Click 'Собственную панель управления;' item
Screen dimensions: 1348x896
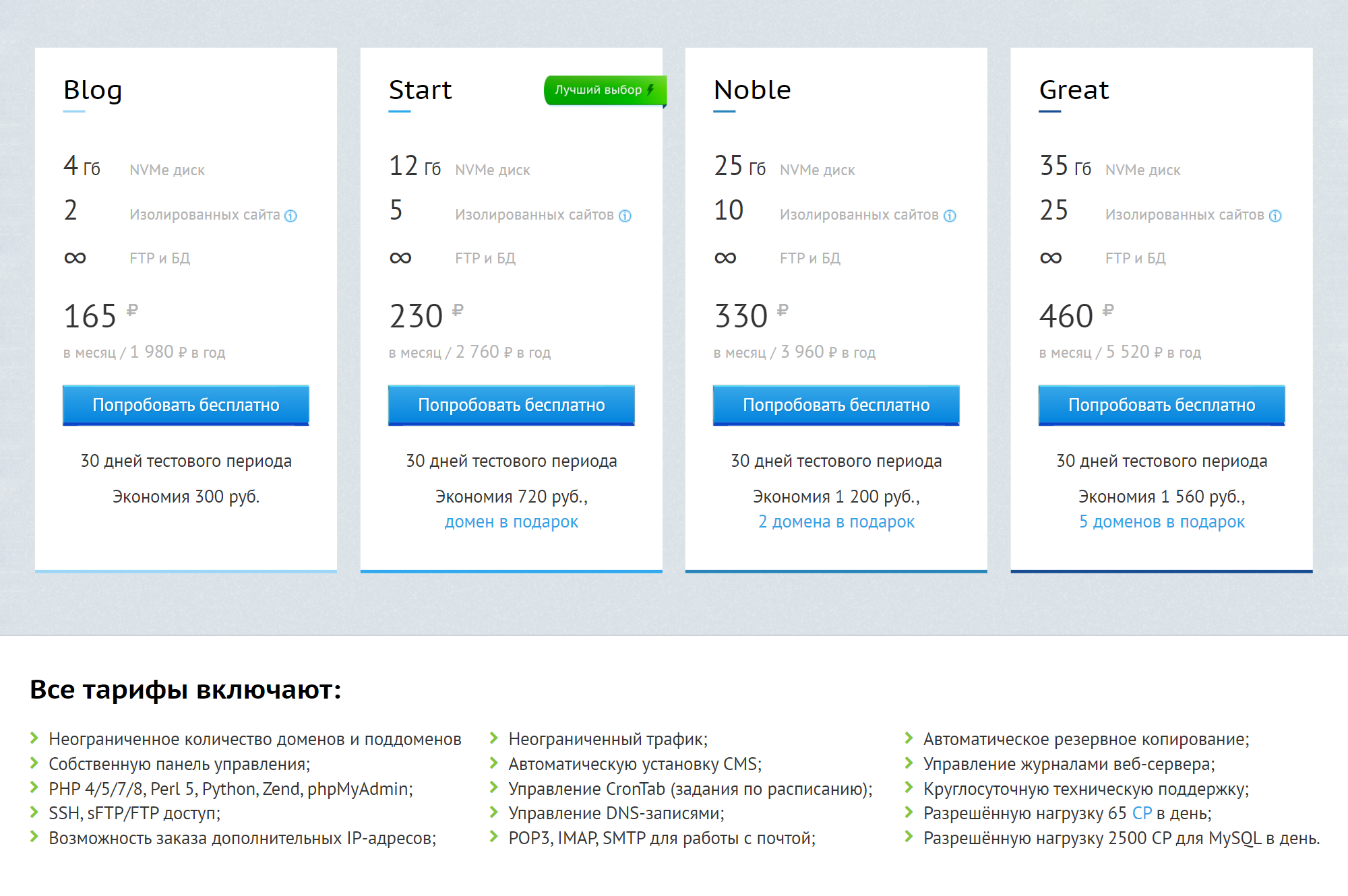179,764
